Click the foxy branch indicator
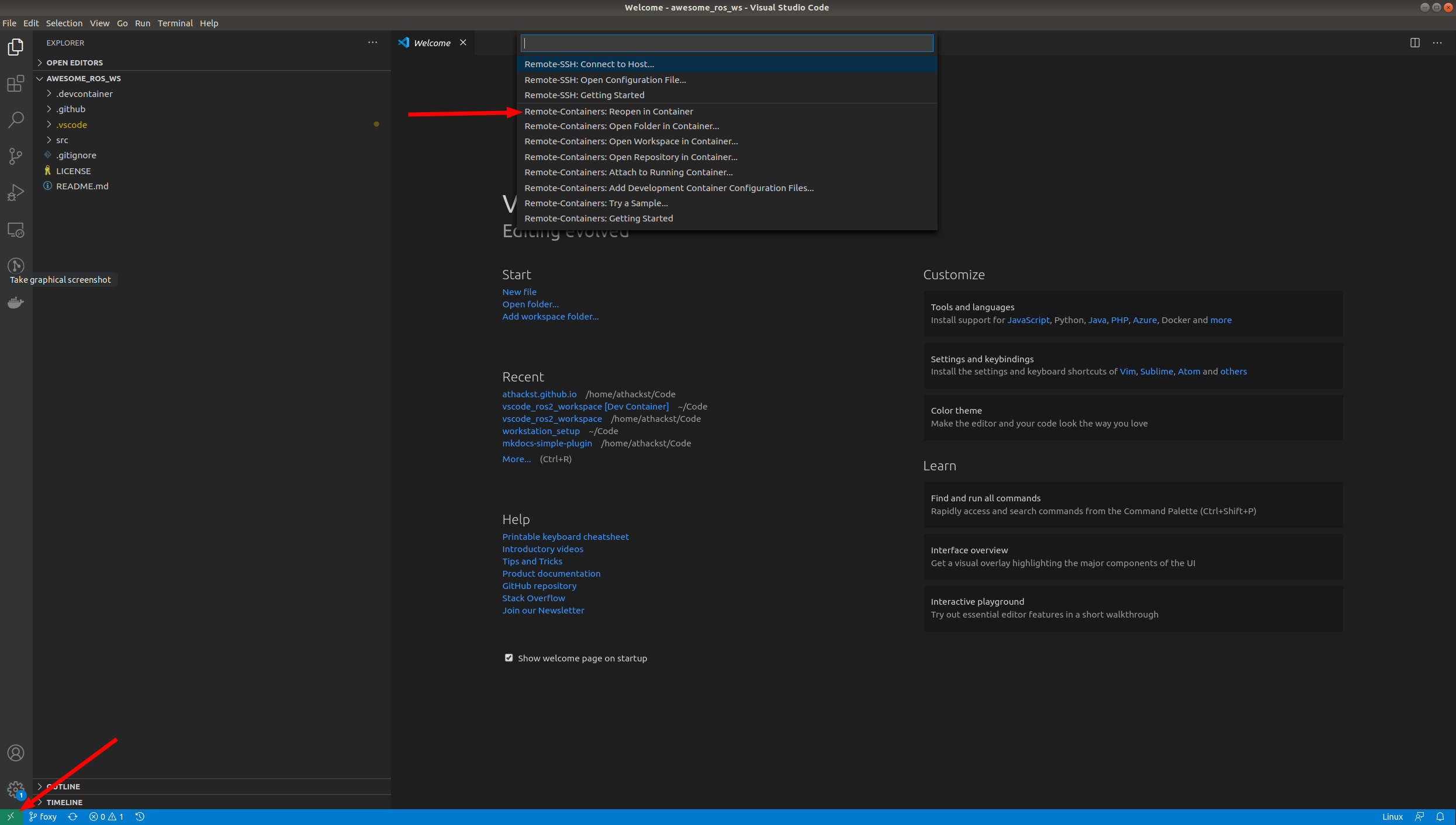 (43, 816)
